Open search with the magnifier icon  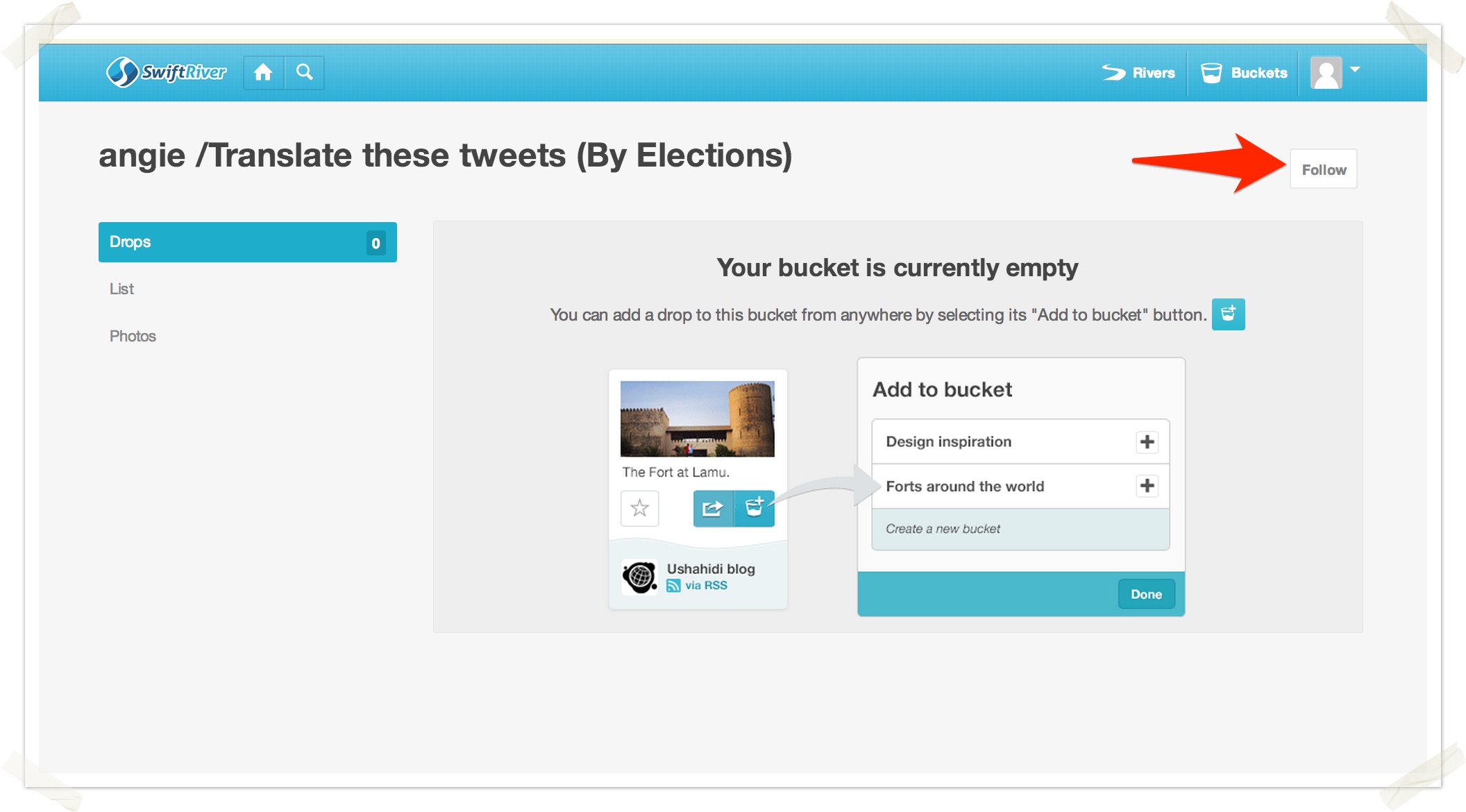tap(304, 72)
